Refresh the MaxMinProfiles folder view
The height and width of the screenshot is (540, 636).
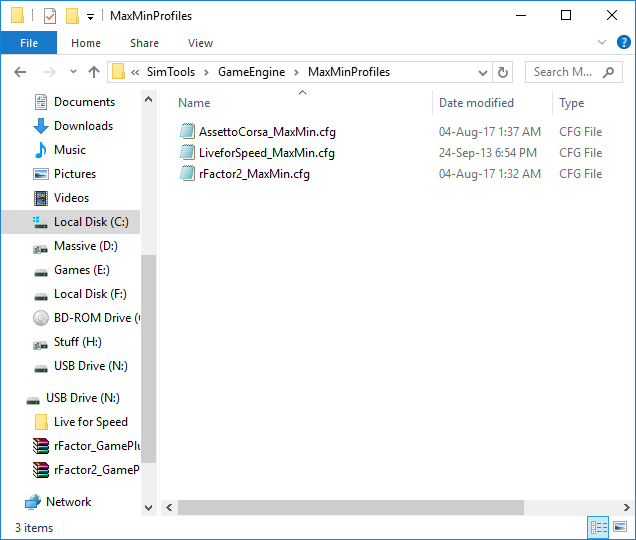(503, 72)
